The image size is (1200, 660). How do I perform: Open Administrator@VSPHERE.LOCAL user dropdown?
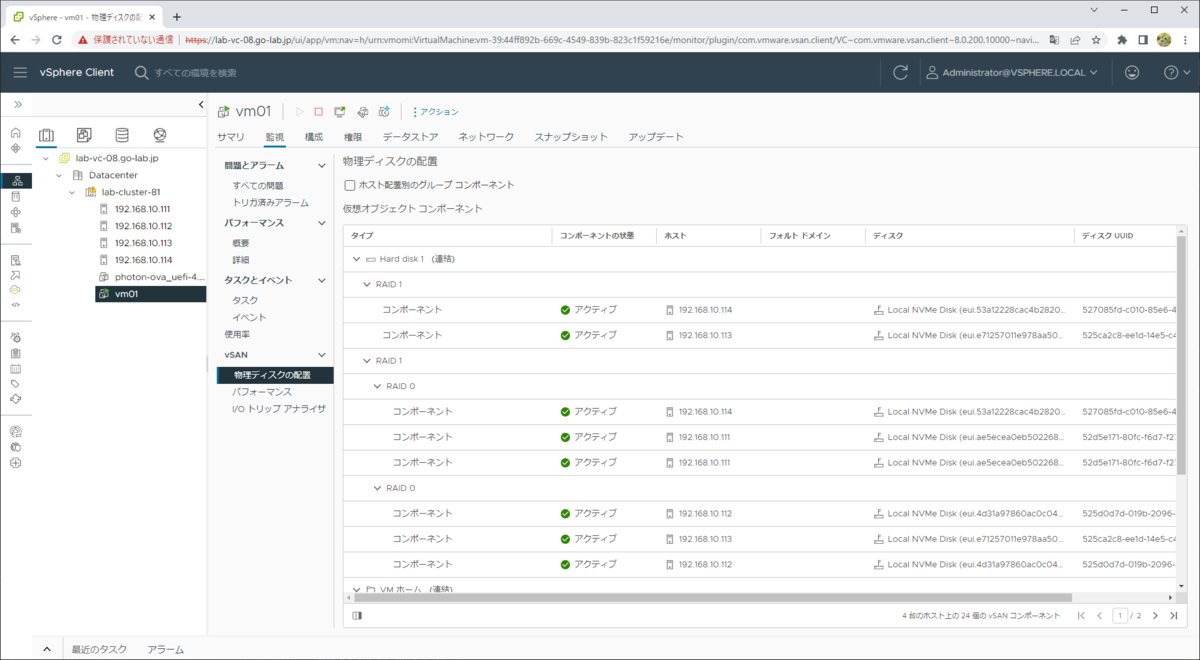click(1012, 73)
